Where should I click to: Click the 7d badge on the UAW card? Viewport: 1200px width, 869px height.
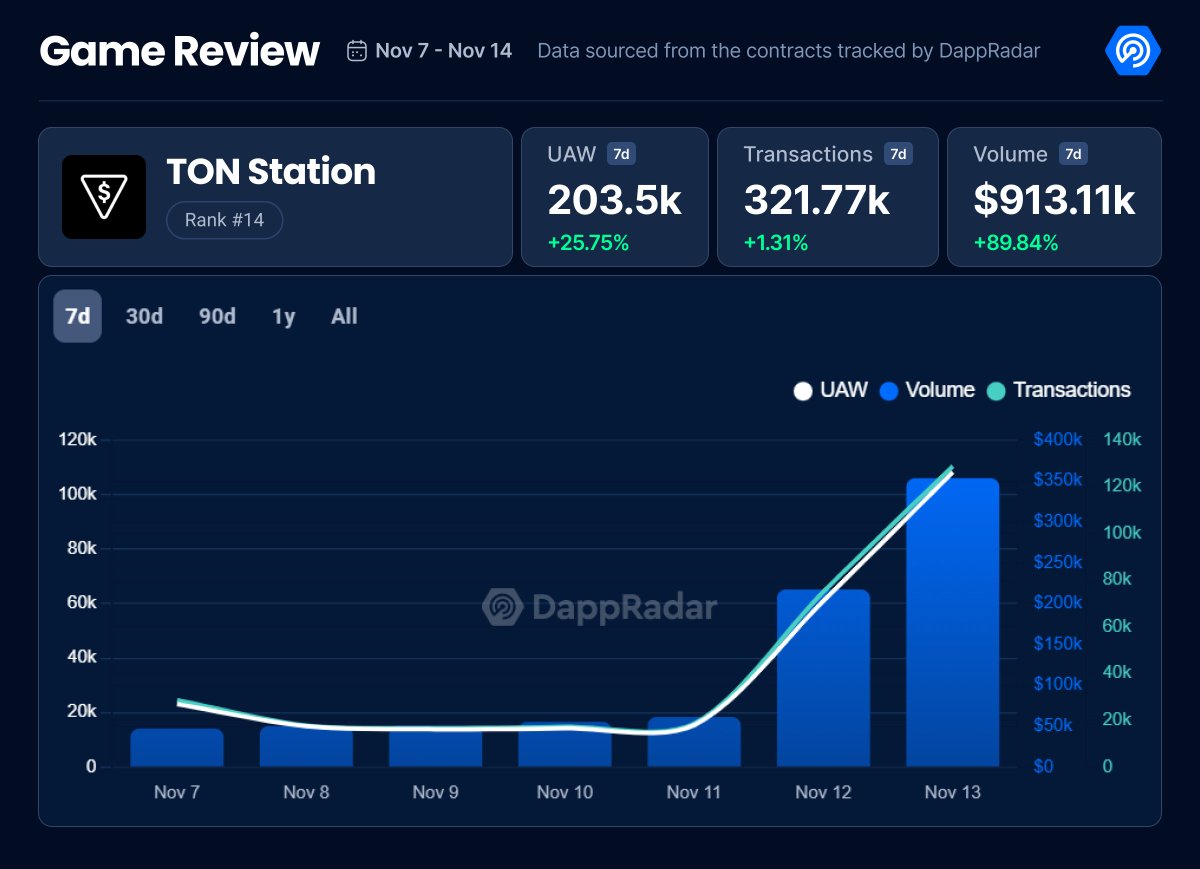click(x=620, y=154)
